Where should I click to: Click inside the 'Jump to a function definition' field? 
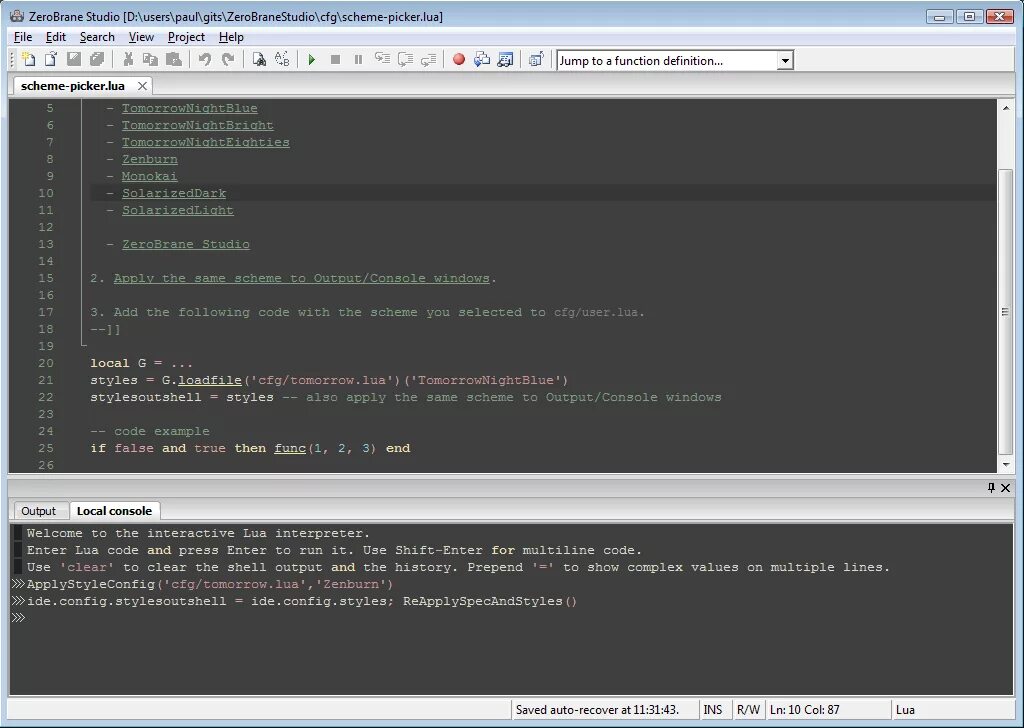tap(667, 61)
